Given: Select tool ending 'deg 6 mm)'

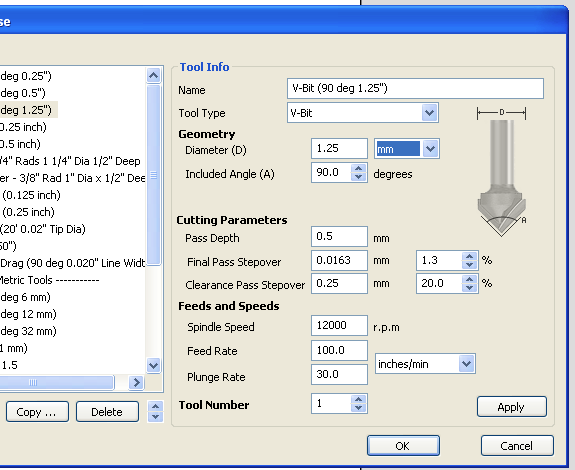Looking at the screenshot, I should click(x=25, y=297).
